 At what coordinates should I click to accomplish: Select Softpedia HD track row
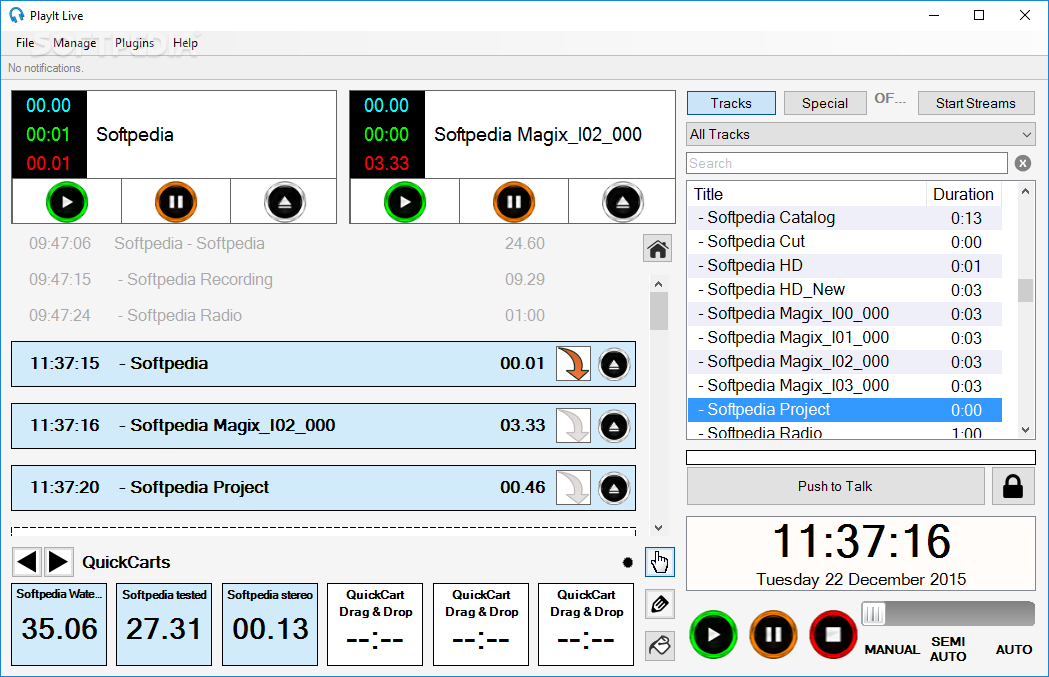click(x=845, y=266)
